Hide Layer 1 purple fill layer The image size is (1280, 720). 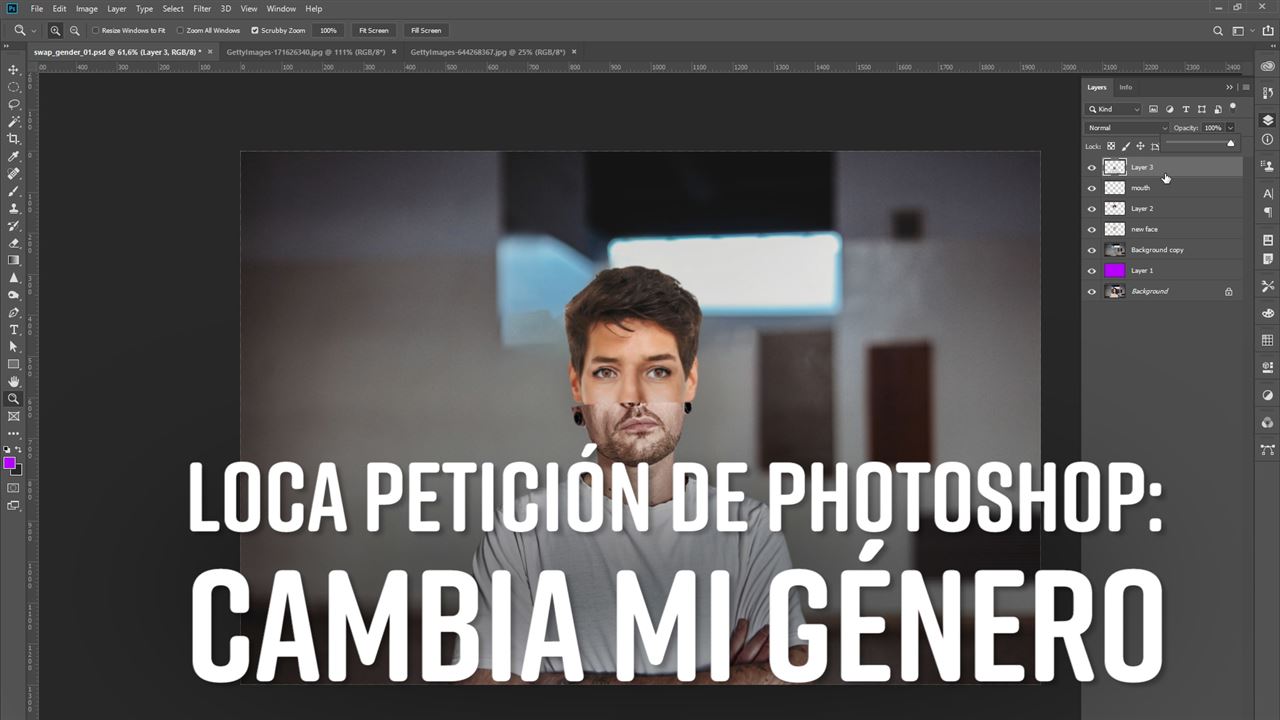(x=1092, y=271)
